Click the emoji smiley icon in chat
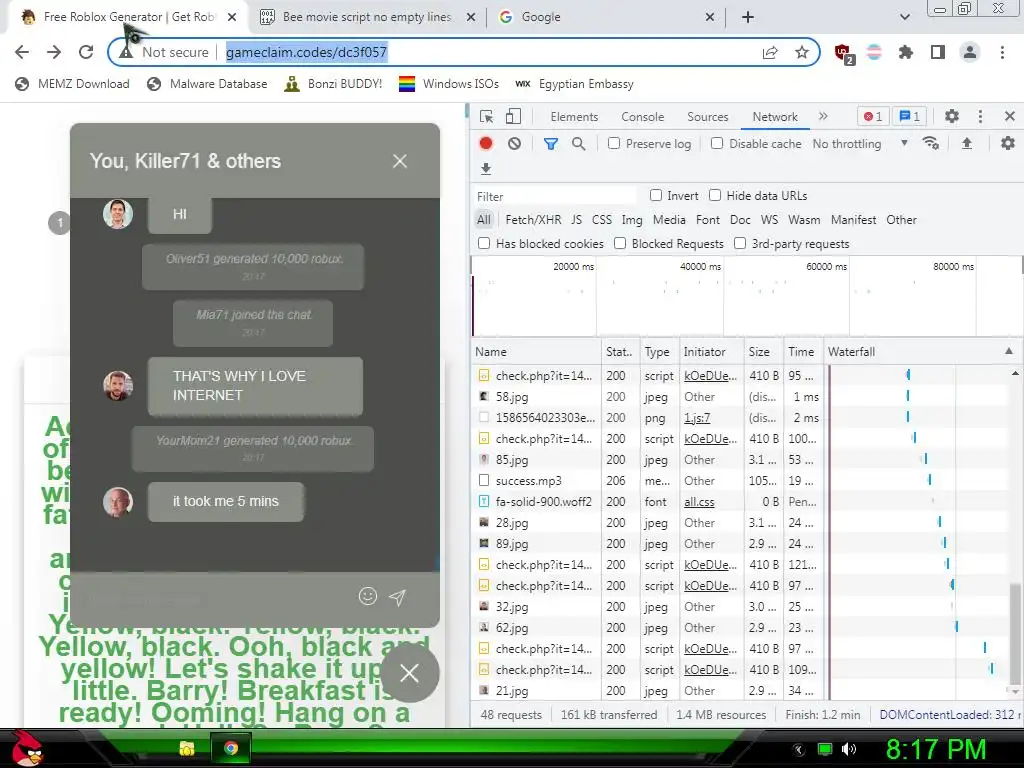This screenshot has width=1024, height=768. pos(368,596)
